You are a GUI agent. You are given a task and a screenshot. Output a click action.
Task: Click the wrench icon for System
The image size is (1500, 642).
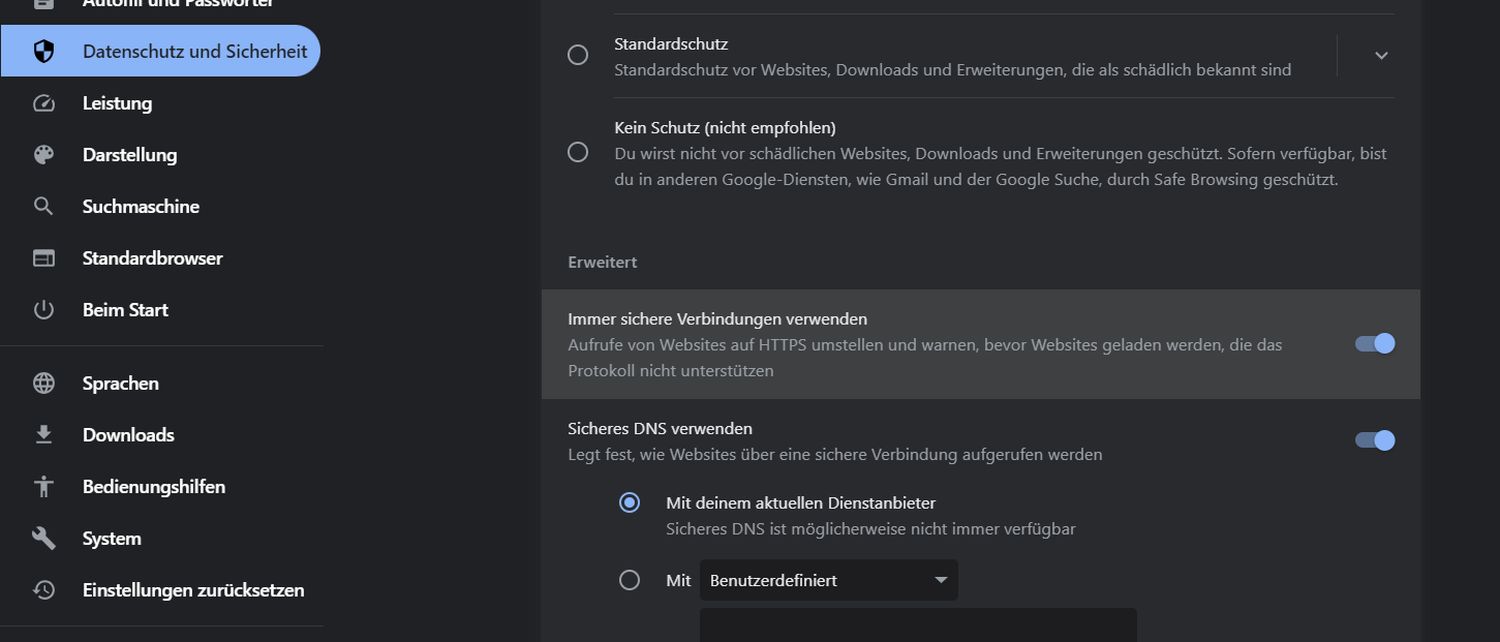[44, 538]
